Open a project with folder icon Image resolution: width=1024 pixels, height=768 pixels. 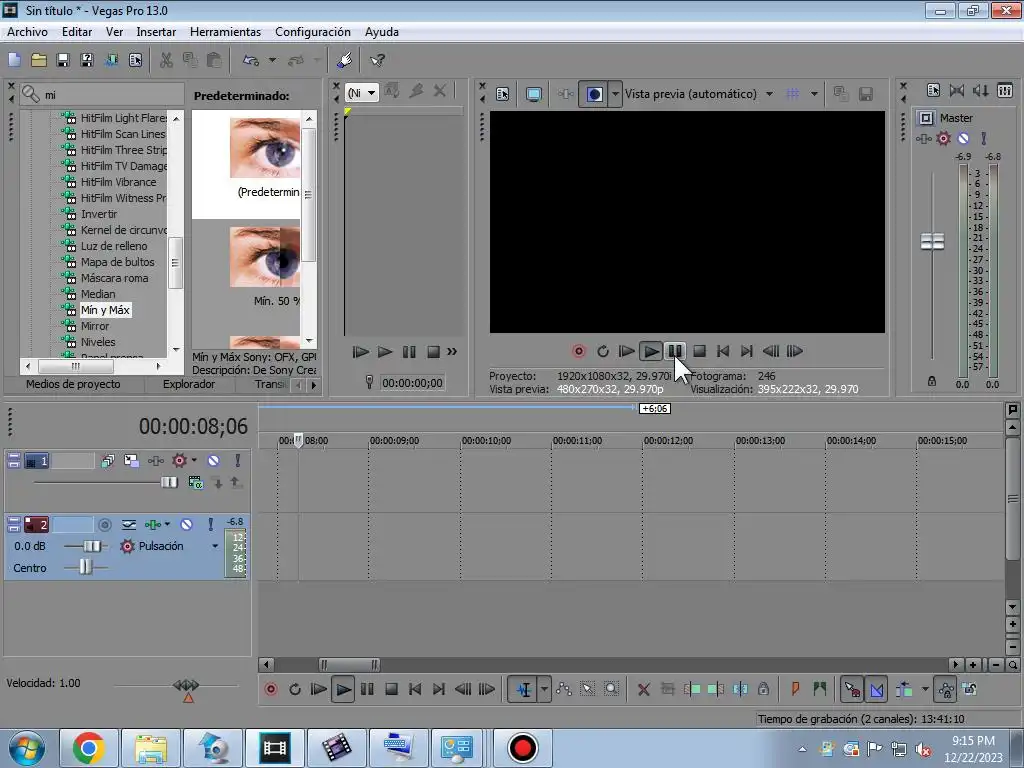(x=39, y=60)
